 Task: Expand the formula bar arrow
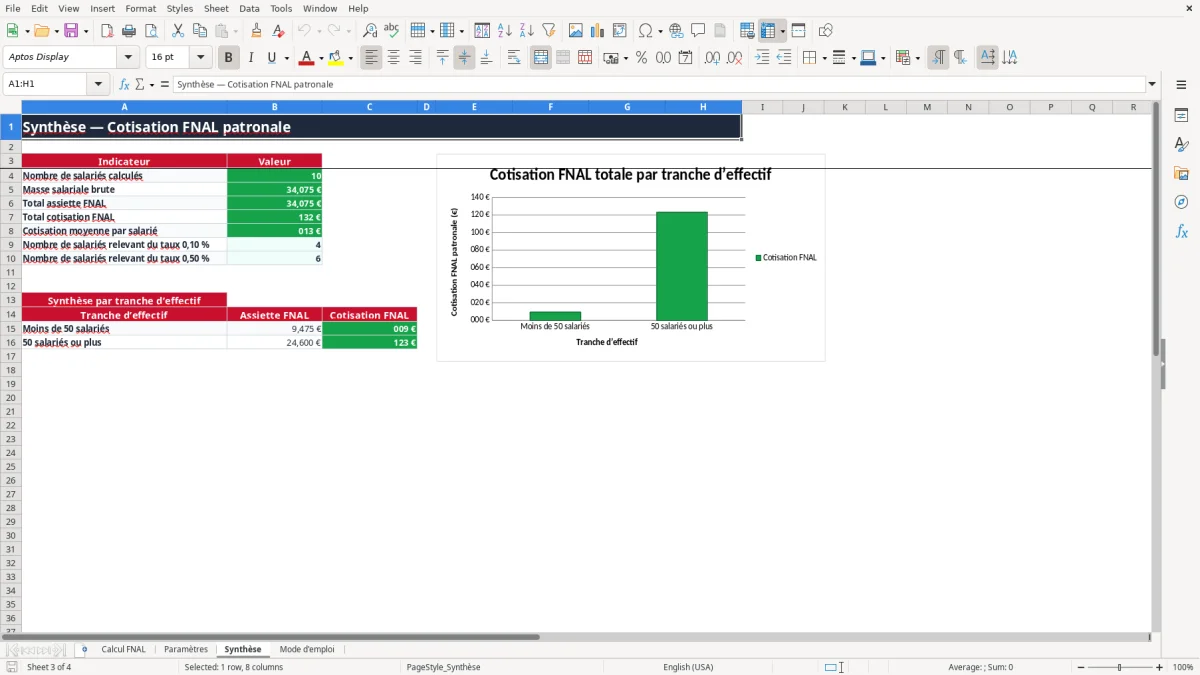tap(1152, 84)
